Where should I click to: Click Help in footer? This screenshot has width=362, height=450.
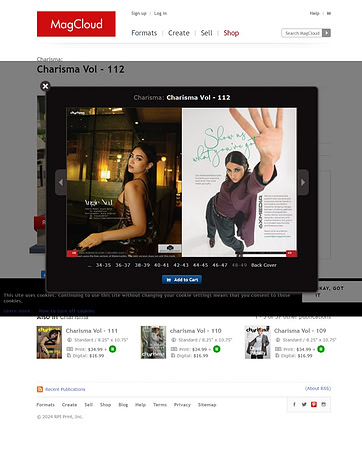(x=140, y=405)
